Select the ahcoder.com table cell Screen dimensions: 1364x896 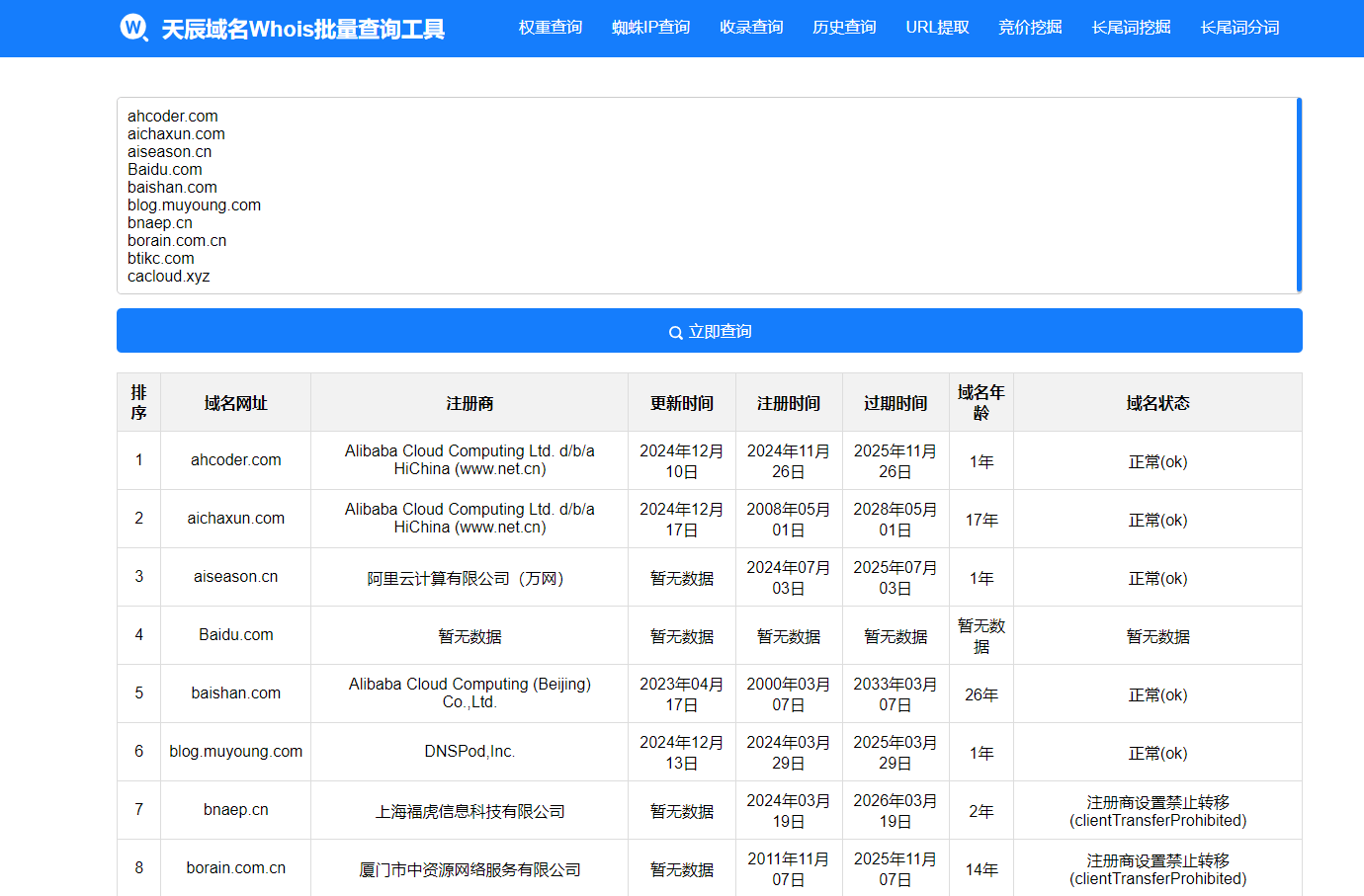pyautogui.click(x=235, y=460)
